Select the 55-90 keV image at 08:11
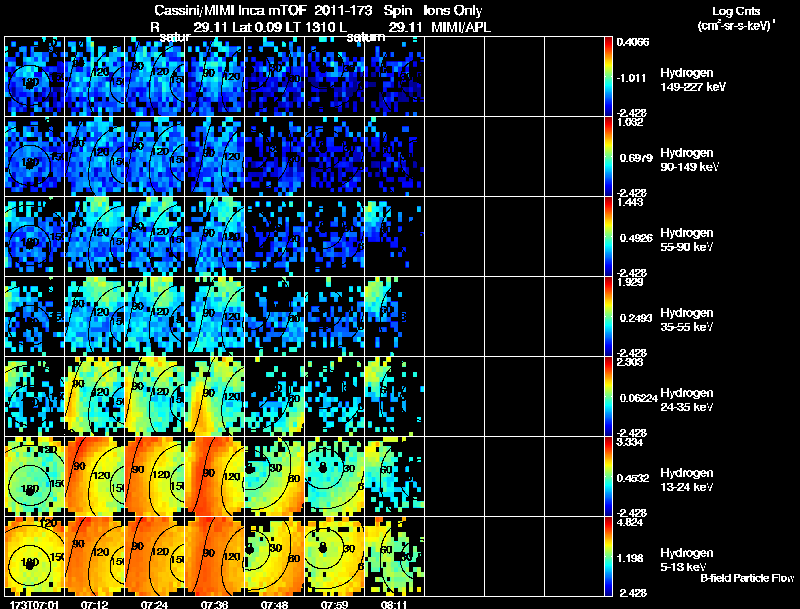Viewport: 800px width, 609px height. (x=394, y=237)
